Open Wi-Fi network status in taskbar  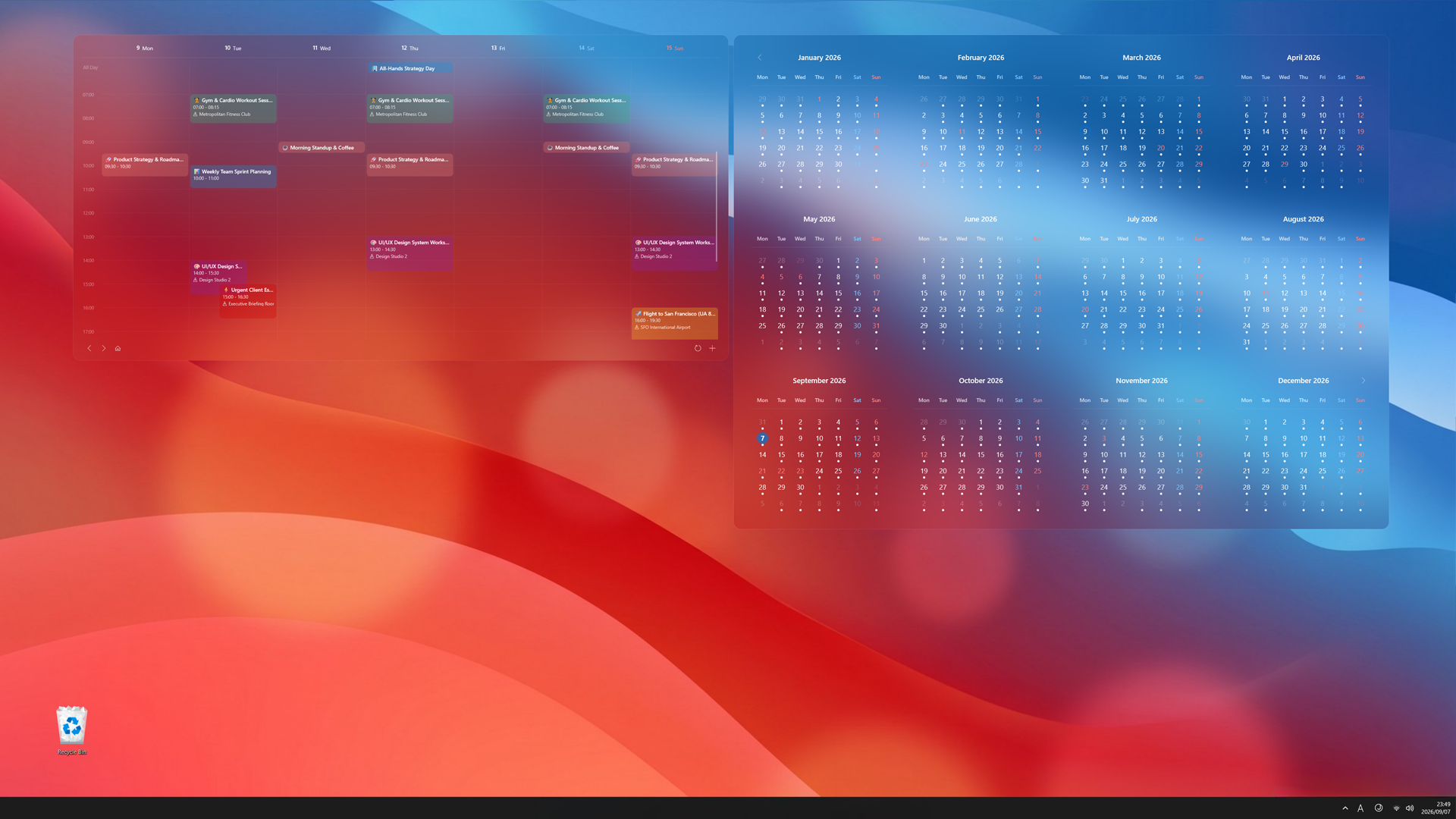[x=1396, y=808]
